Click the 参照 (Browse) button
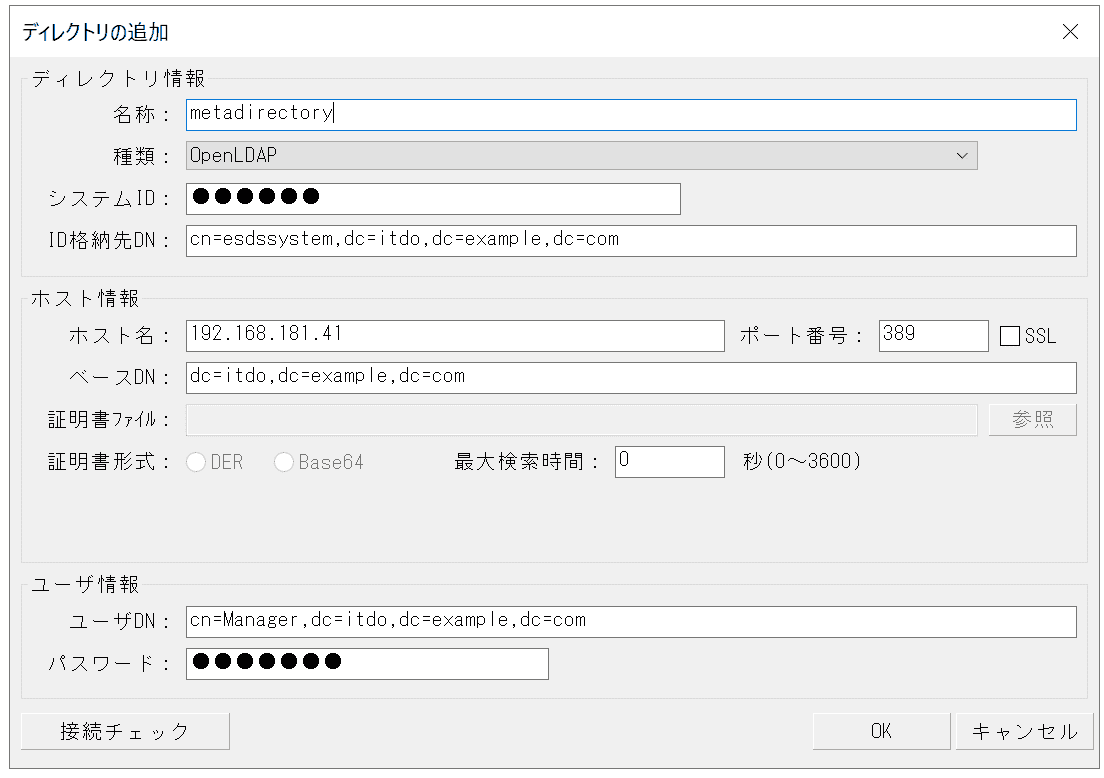Viewport: 1104px width, 778px height. (x=1033, y=419)
